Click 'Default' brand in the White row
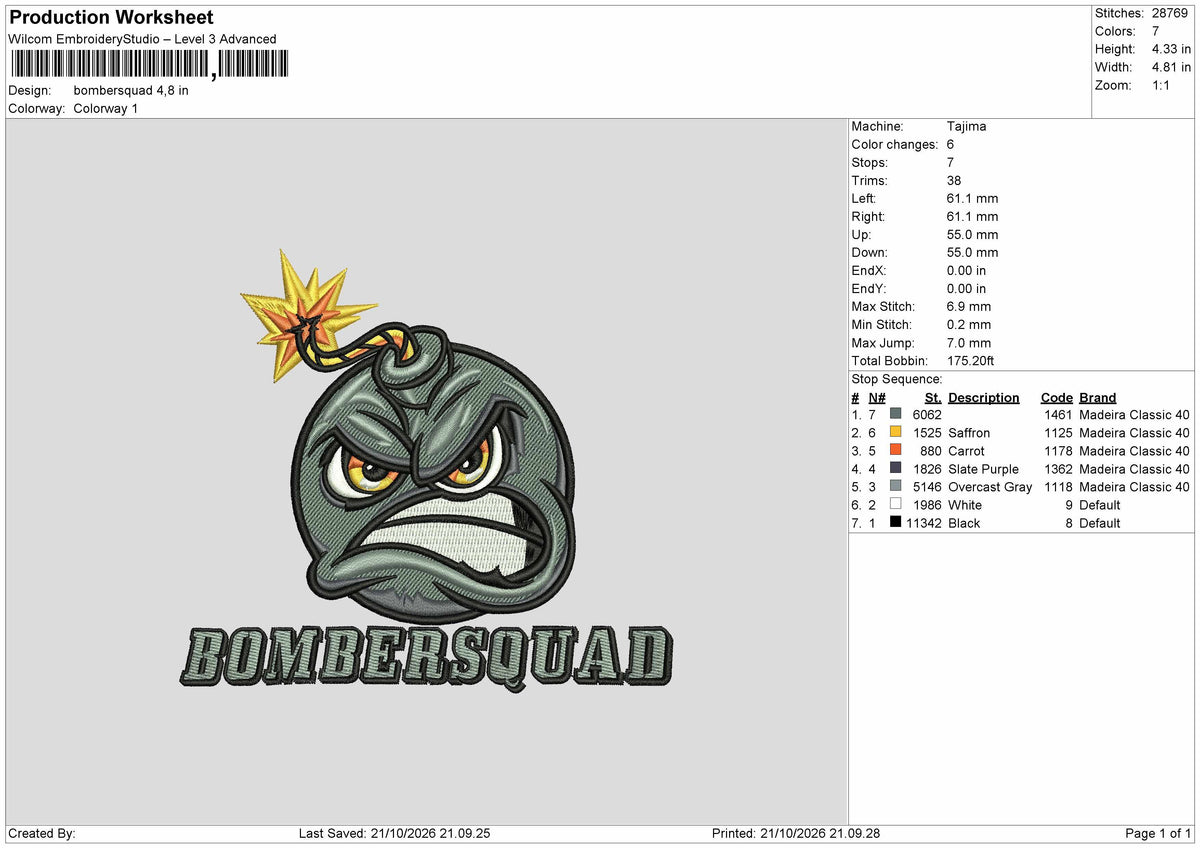Screen dimensions: 1200x848 click(x=1100, y=504)
